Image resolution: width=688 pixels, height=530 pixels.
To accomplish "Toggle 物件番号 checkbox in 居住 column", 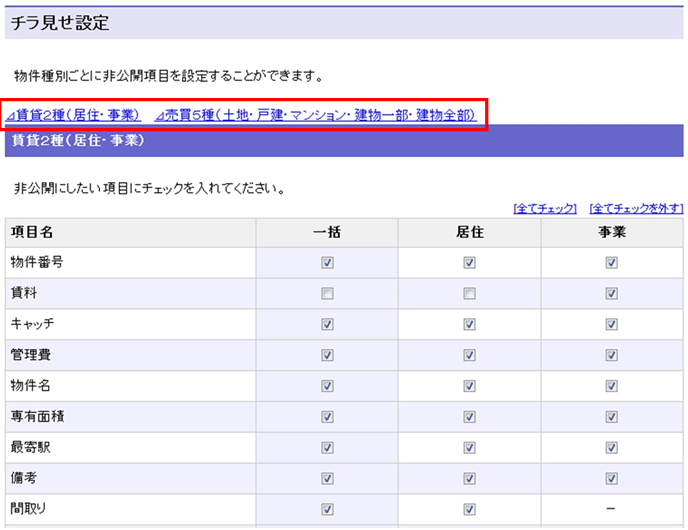I will 469,262.
